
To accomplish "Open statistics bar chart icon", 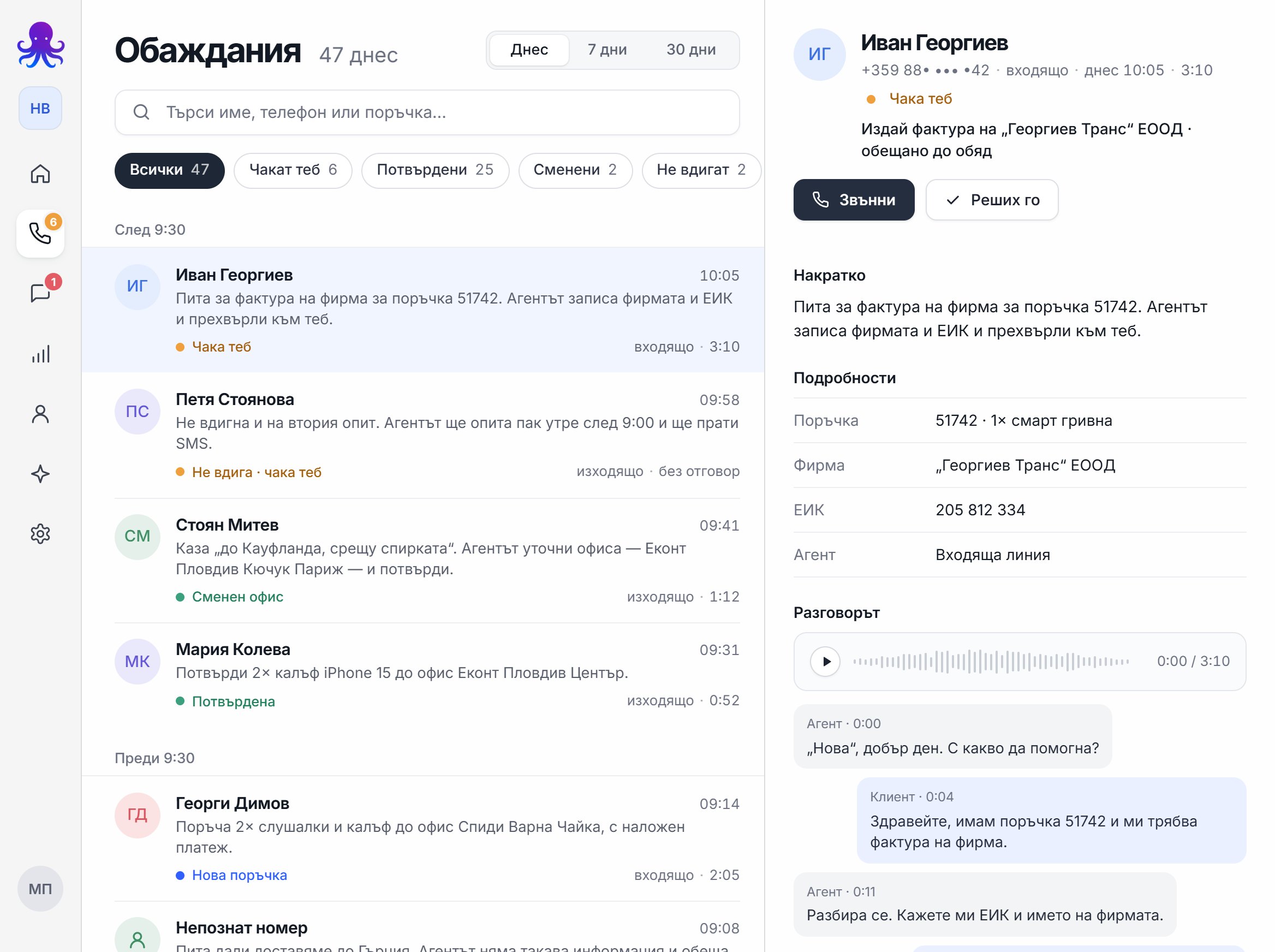I will (40, 353).
